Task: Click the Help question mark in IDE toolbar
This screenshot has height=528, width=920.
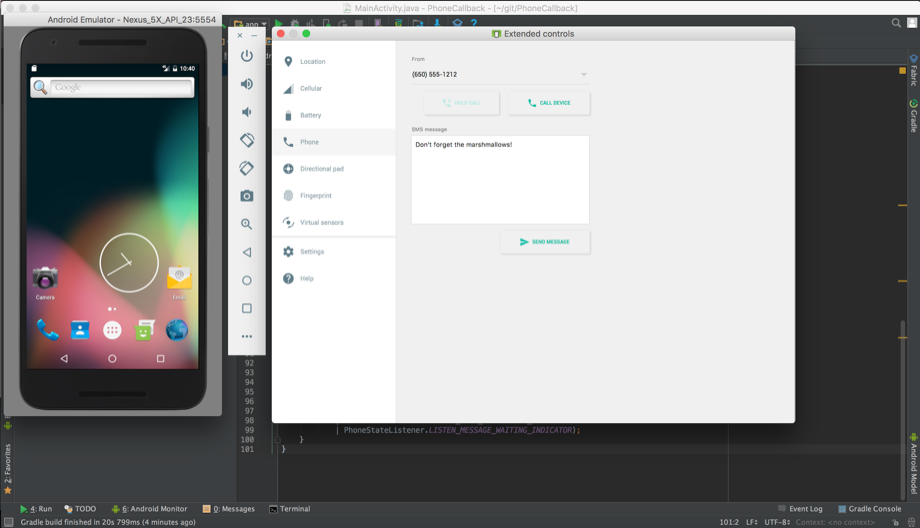Action: [x=473, y=23]
